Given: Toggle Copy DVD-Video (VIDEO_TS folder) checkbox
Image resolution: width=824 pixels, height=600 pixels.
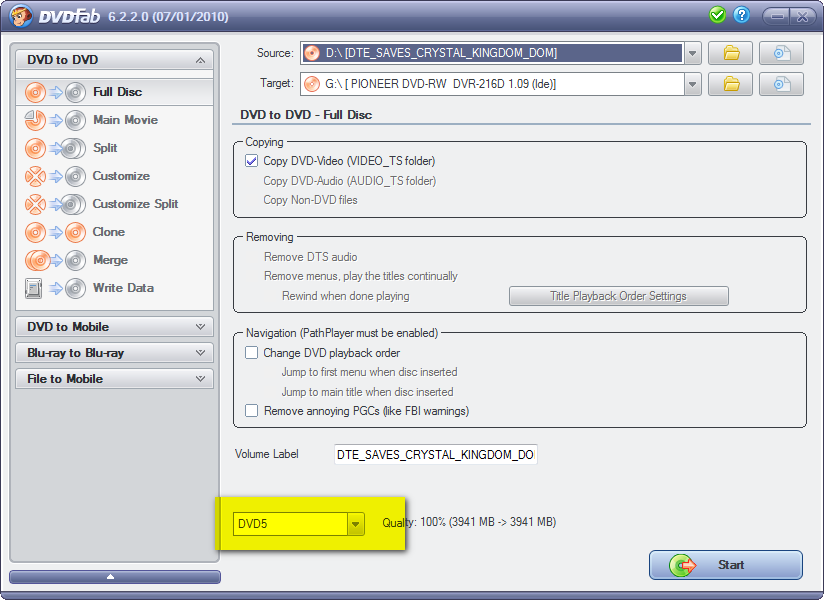Looking at the screenshot, I should click(x=252, y=161).
